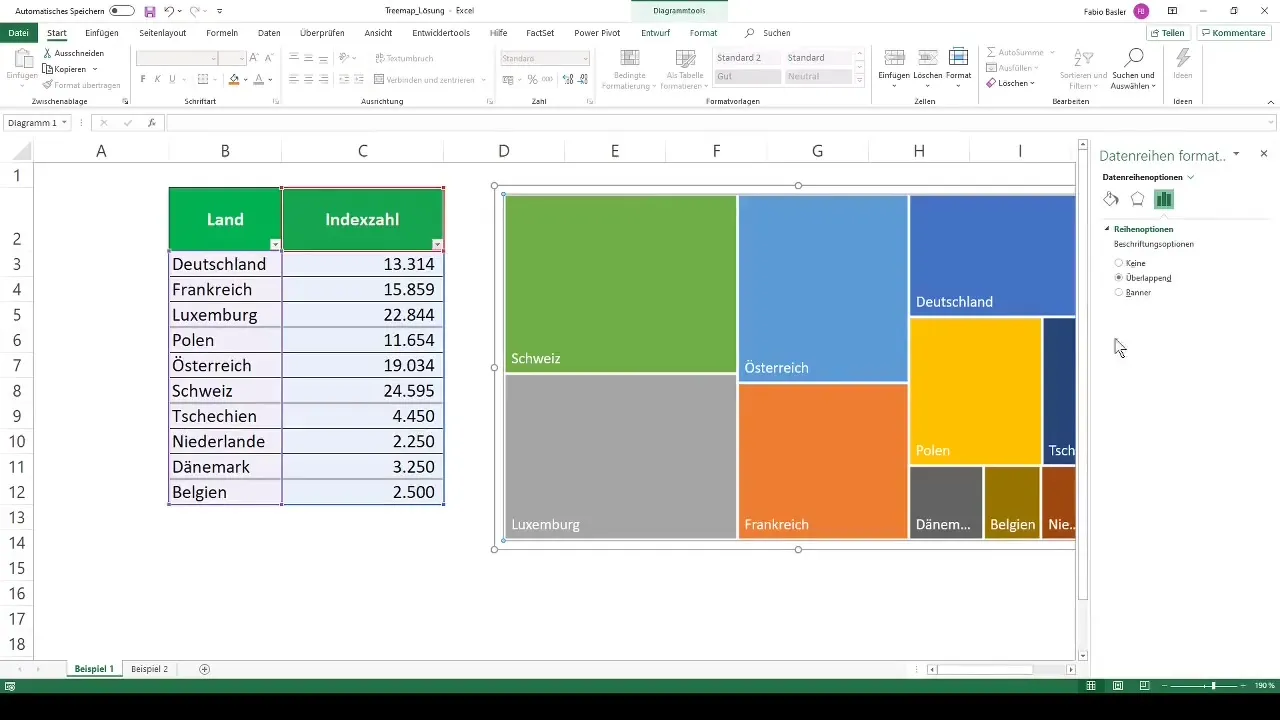Expand the cell styles gallery
The image size is (1280, 720).
[860, 78]
